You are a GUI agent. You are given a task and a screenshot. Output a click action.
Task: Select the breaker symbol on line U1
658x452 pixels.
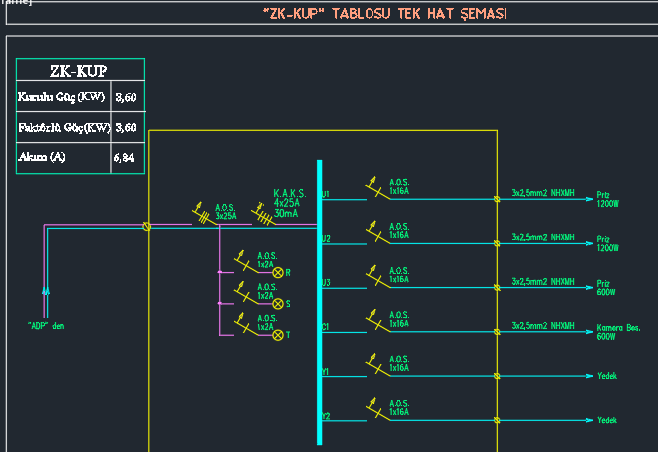378,188
